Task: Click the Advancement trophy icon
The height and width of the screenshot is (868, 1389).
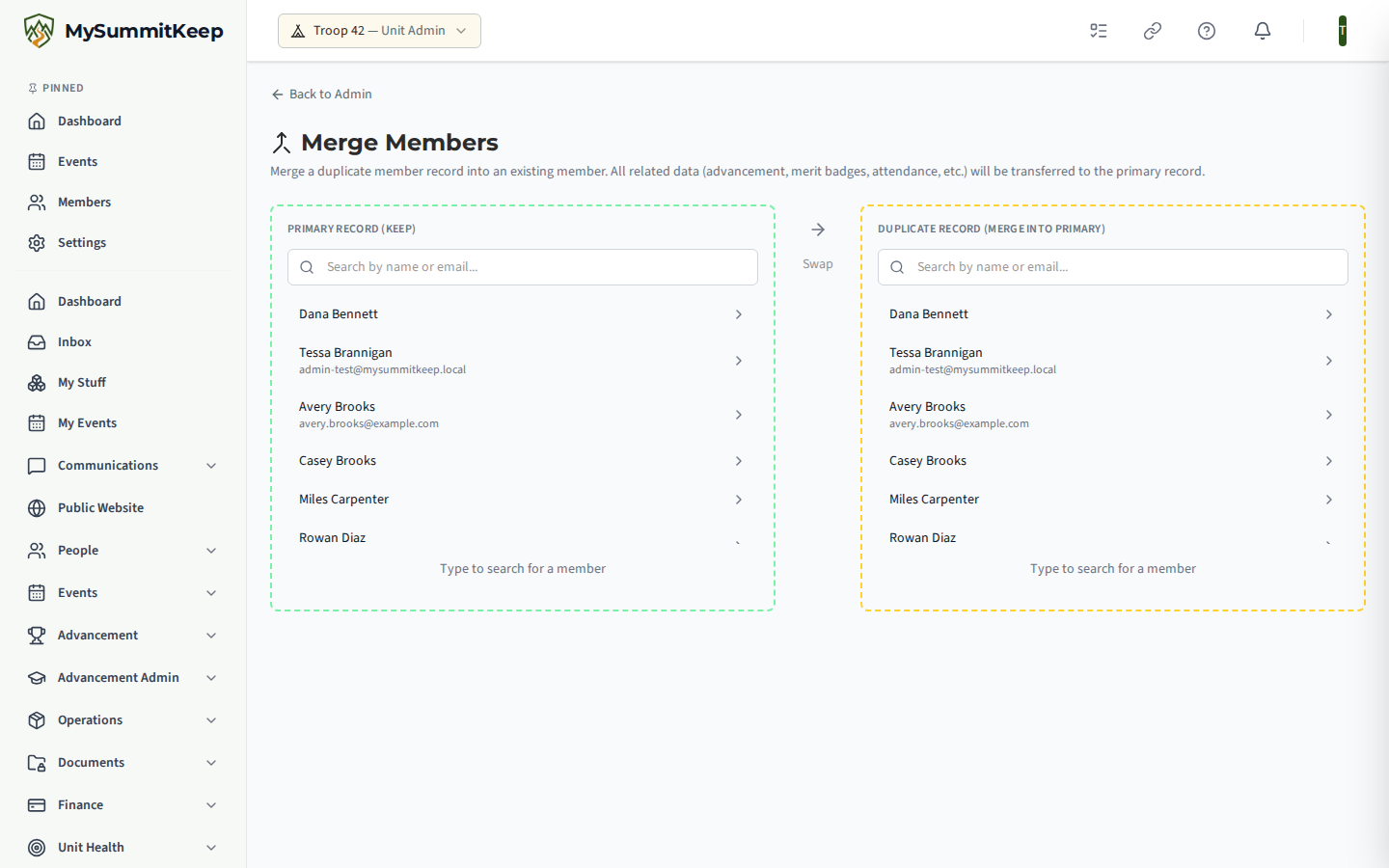Action: coord(37,636)
